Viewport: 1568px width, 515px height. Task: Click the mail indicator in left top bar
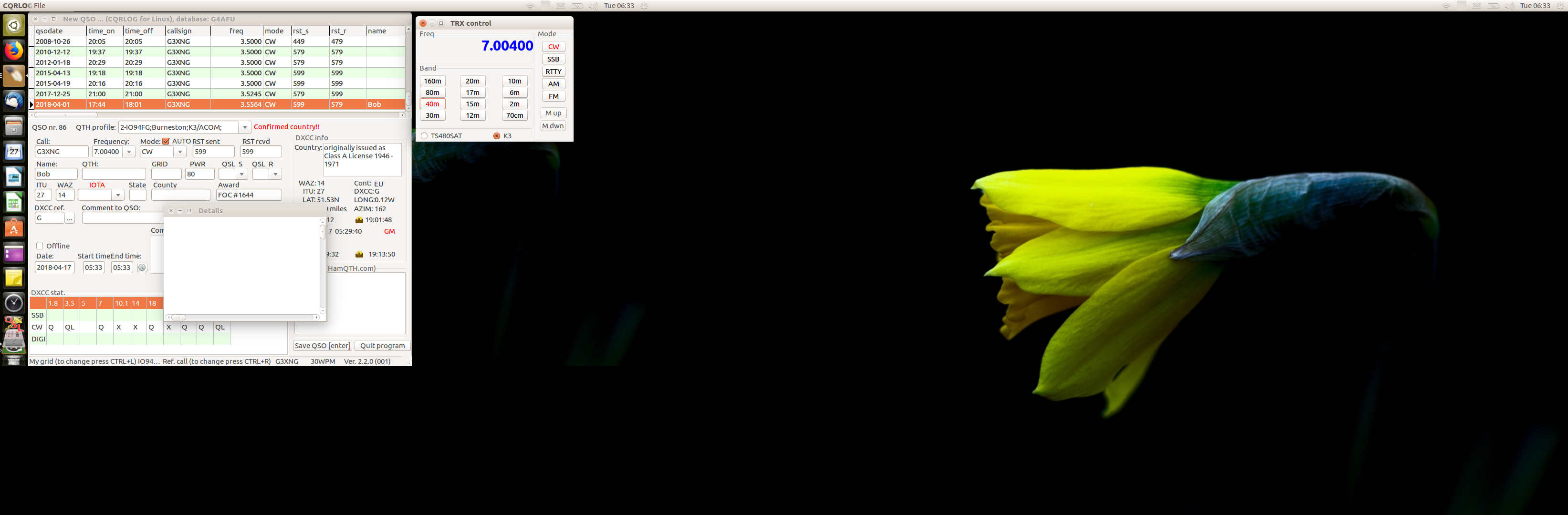[x=561, y=5]
